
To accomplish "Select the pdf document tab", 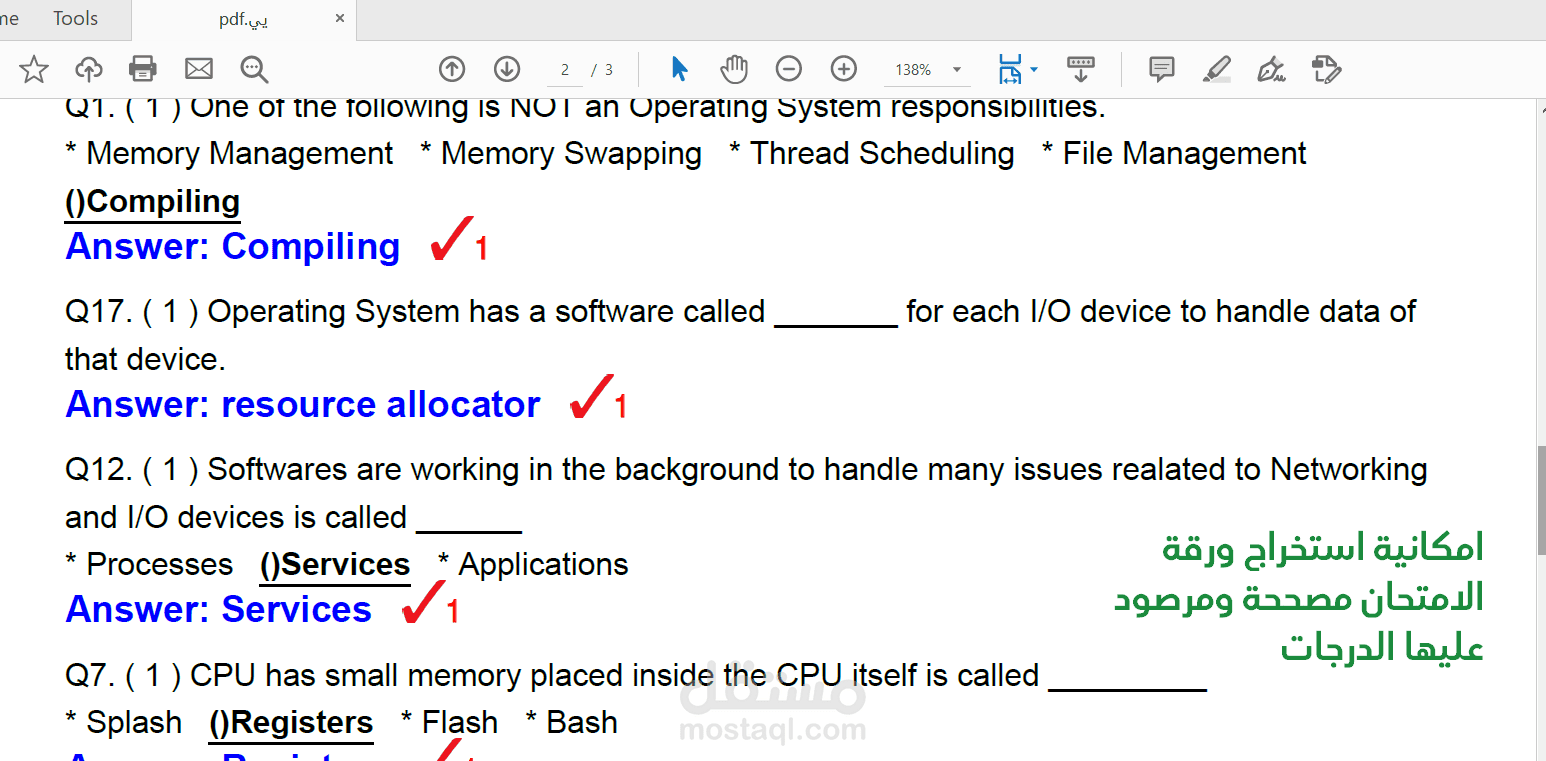I will tap(244, 19).
